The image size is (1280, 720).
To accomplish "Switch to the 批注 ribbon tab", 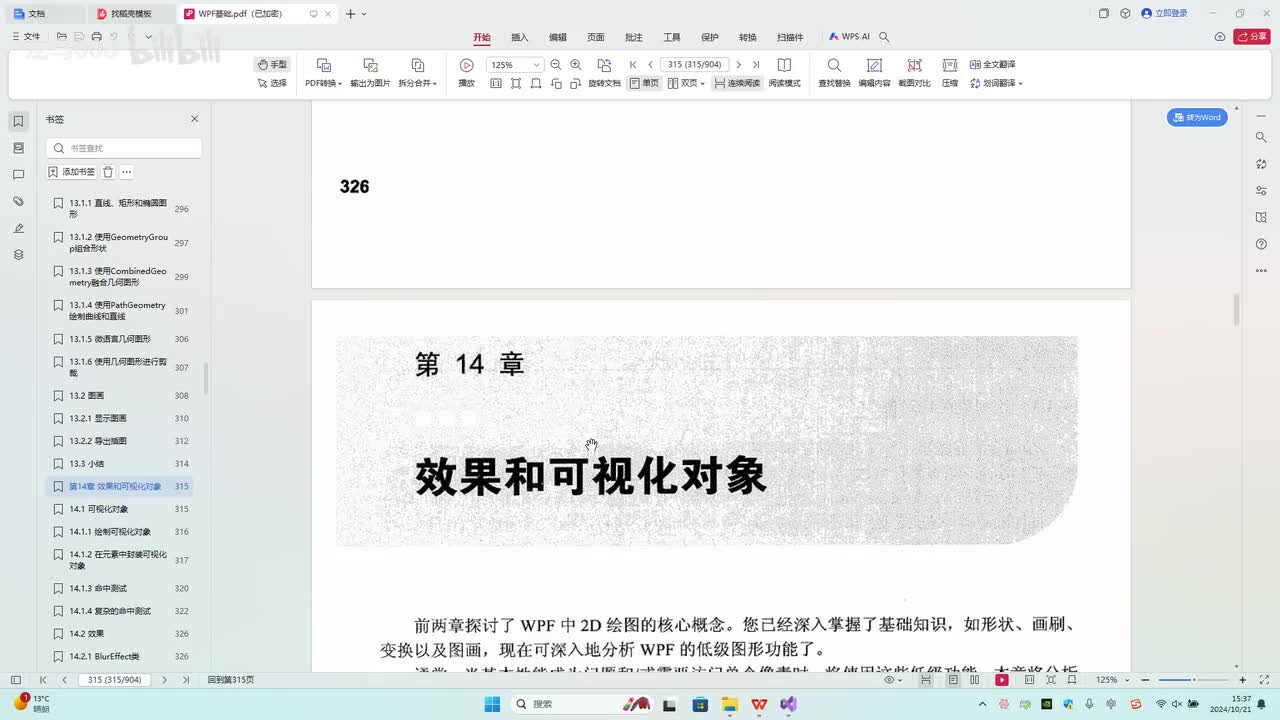I will pos(634,37).
